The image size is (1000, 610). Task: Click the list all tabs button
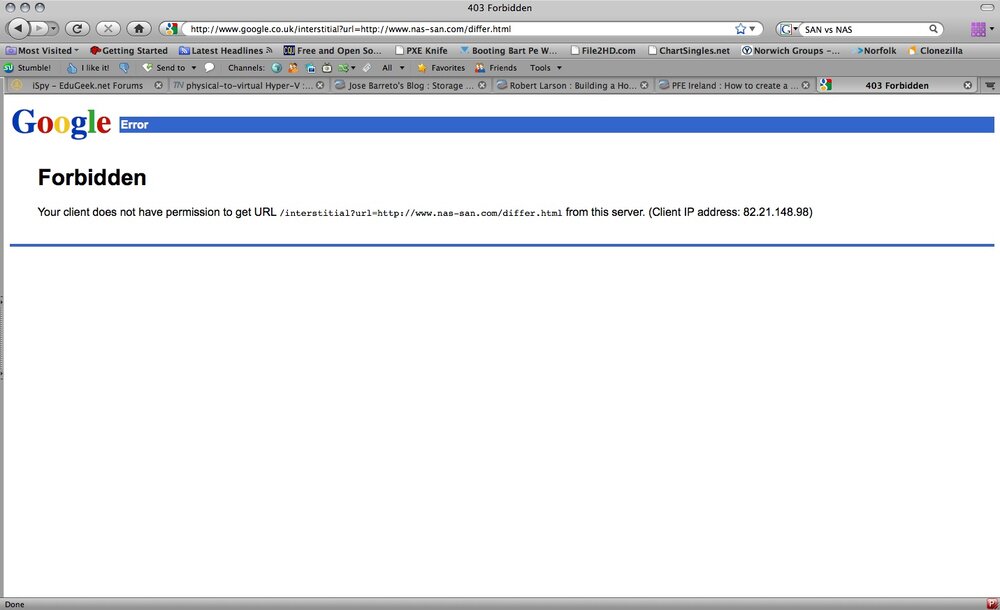[x=990, y=86]
